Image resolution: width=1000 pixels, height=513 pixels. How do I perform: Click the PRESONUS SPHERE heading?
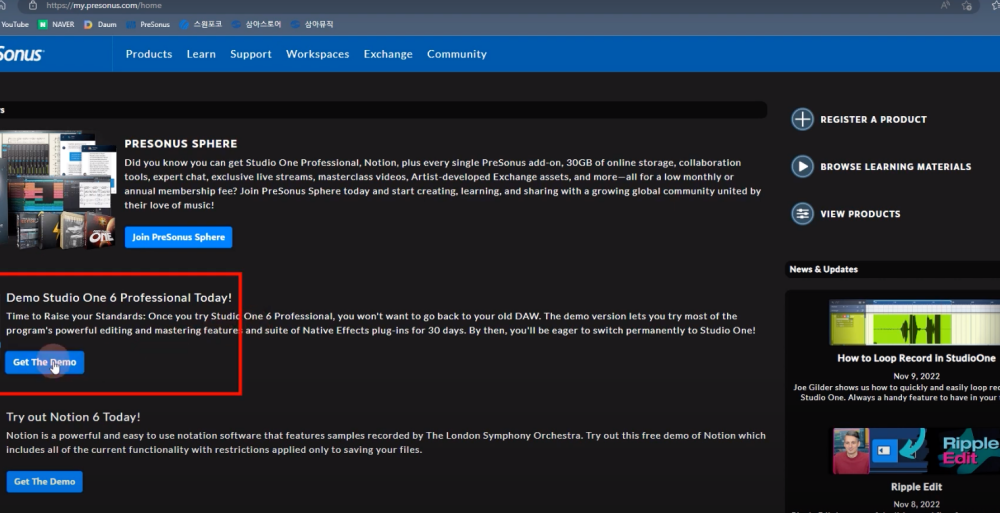(x=180, y=144)
